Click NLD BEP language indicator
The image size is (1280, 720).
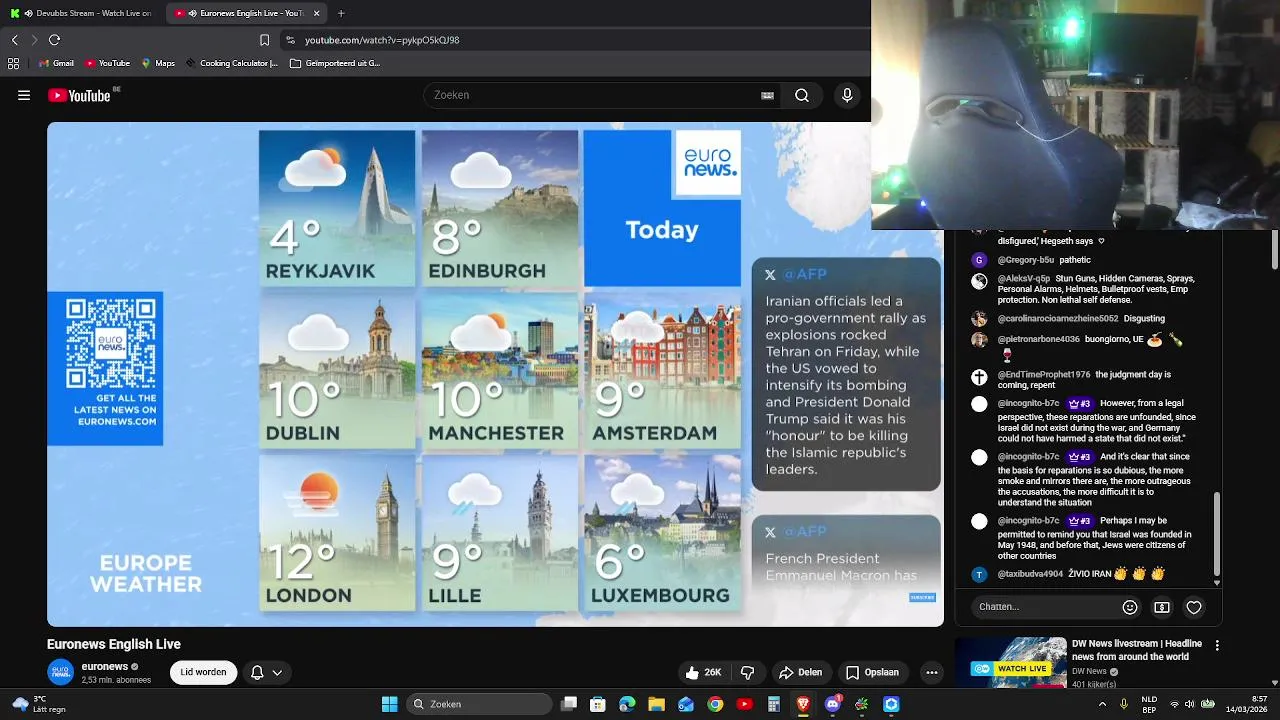pyautogui.click(x=1149, y=704)
